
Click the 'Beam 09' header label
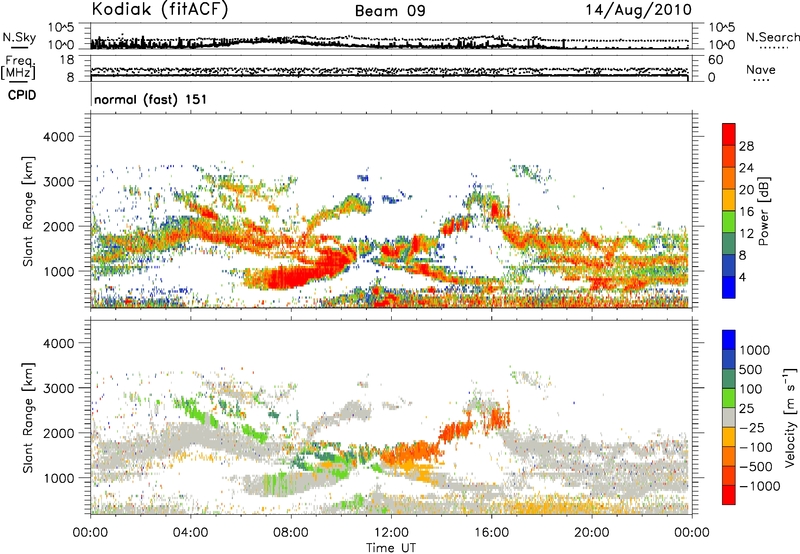pyautogui.click(x=390, y=11)
